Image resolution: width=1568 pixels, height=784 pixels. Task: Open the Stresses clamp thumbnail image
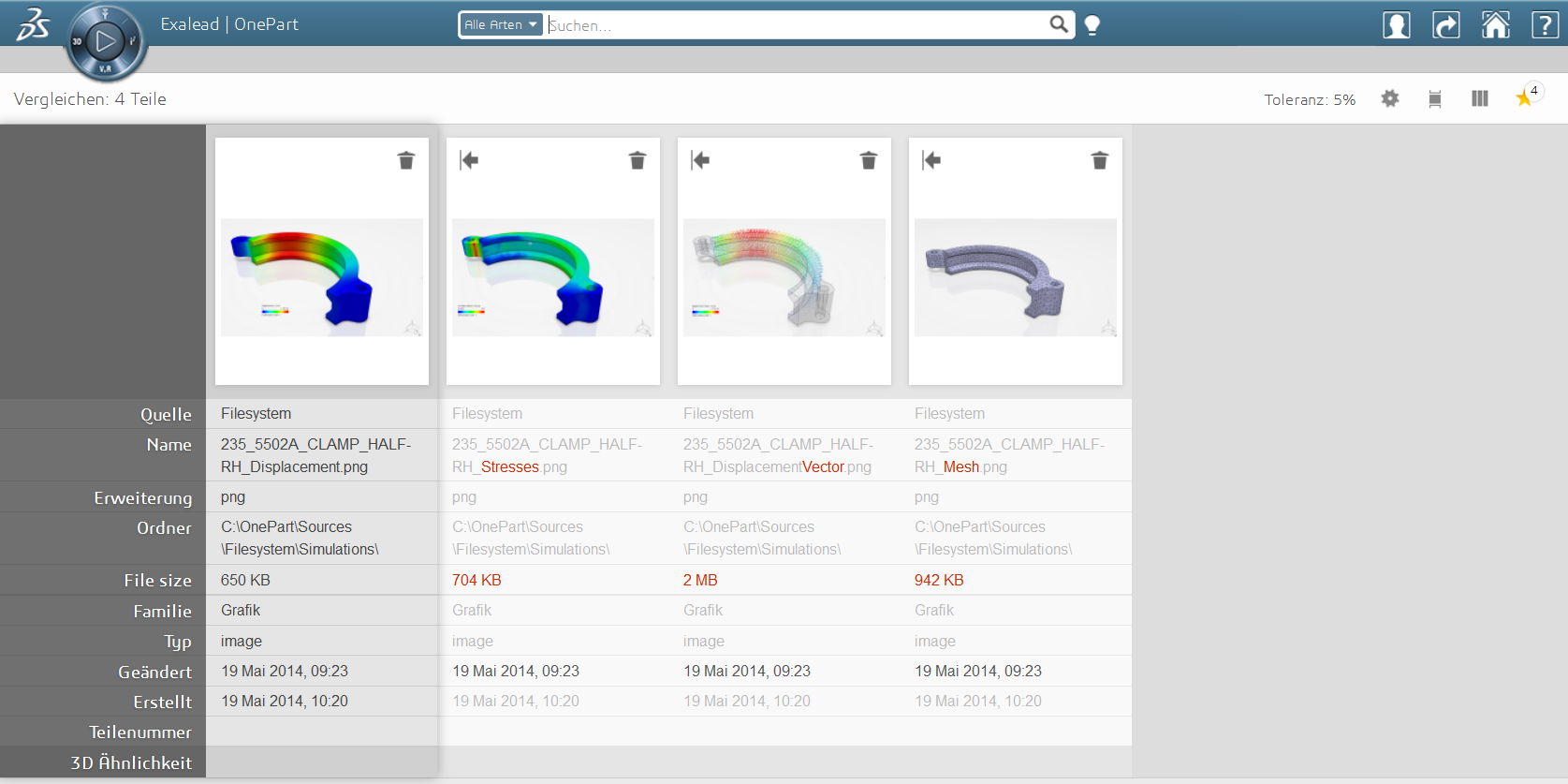553,277
